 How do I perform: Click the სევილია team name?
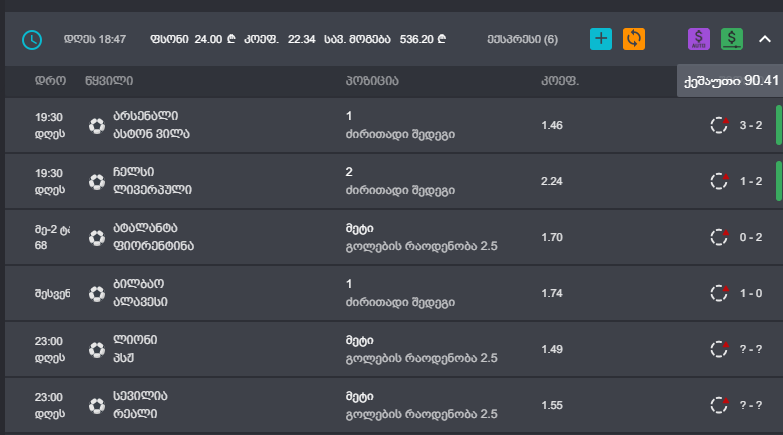point(140,396)
